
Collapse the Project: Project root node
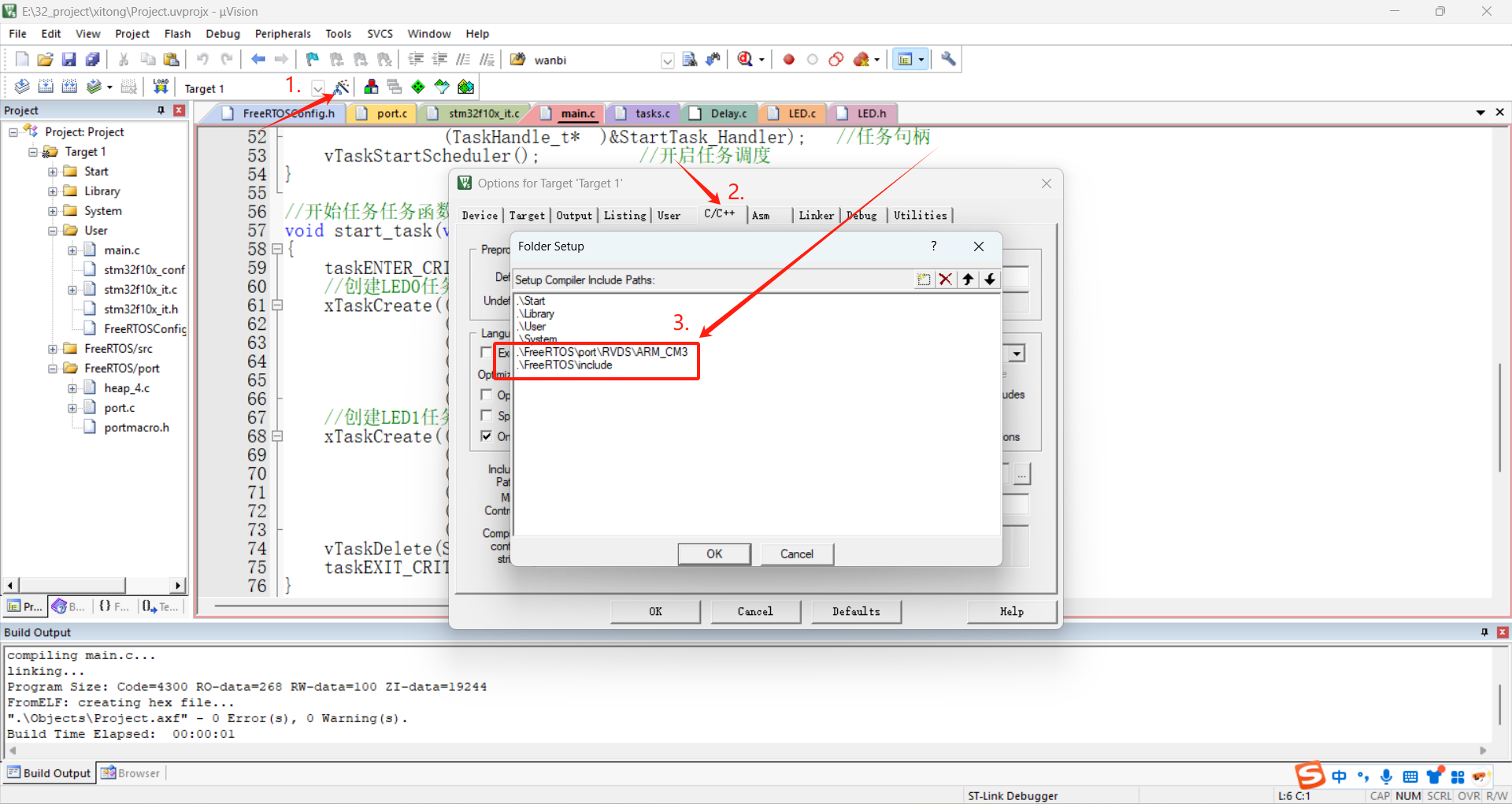click(x=13, y=132)
